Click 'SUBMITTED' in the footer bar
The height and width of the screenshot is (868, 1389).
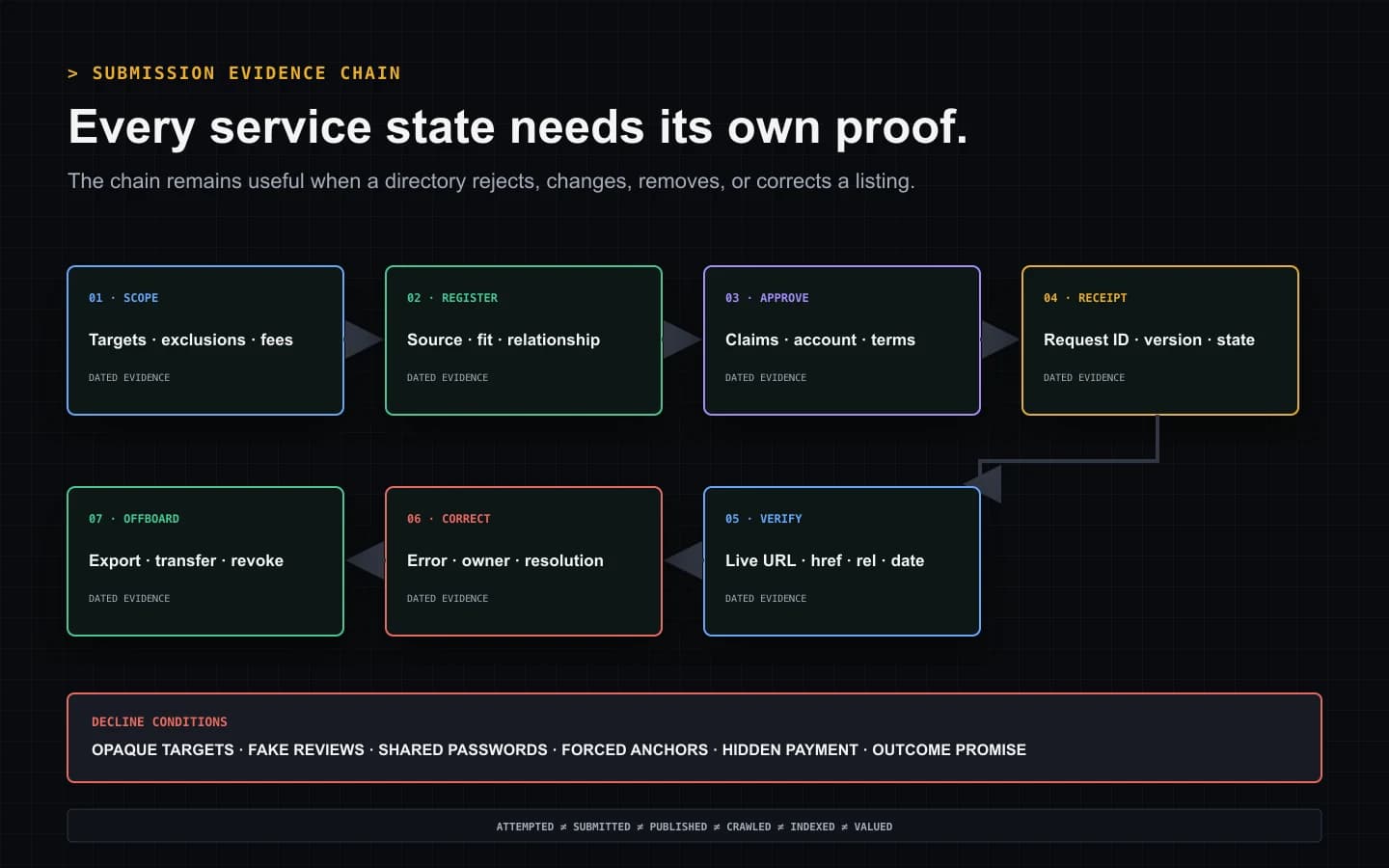pos(602,827)
